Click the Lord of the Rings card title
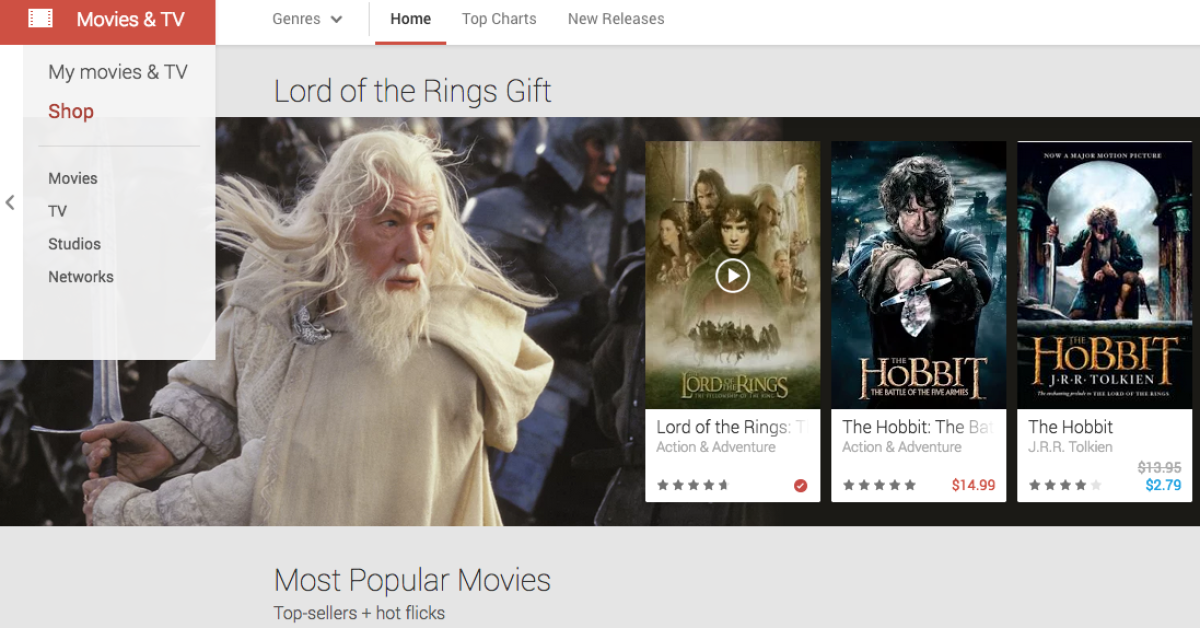 click(731, 427)
